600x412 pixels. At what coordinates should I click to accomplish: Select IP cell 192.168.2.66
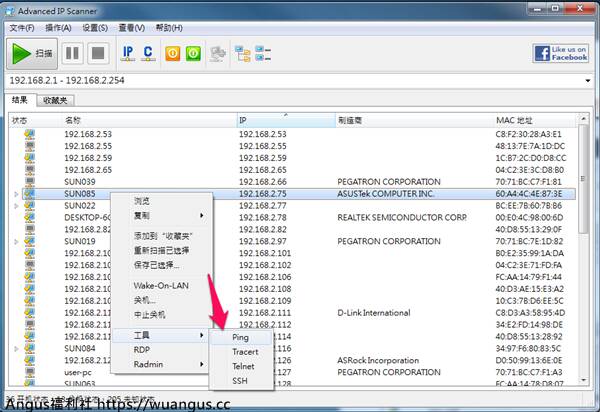click(263, 182)
